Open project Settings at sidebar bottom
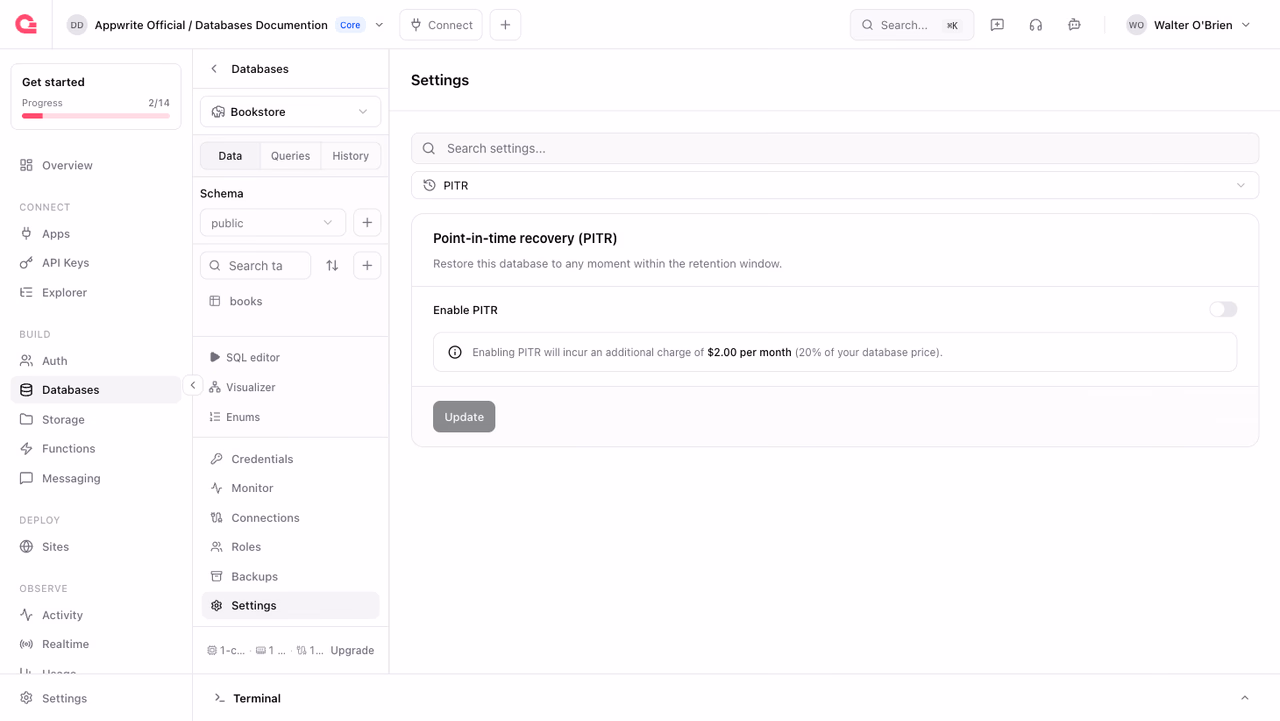This screenshot has height=721, width=1280. coord(96,698)
